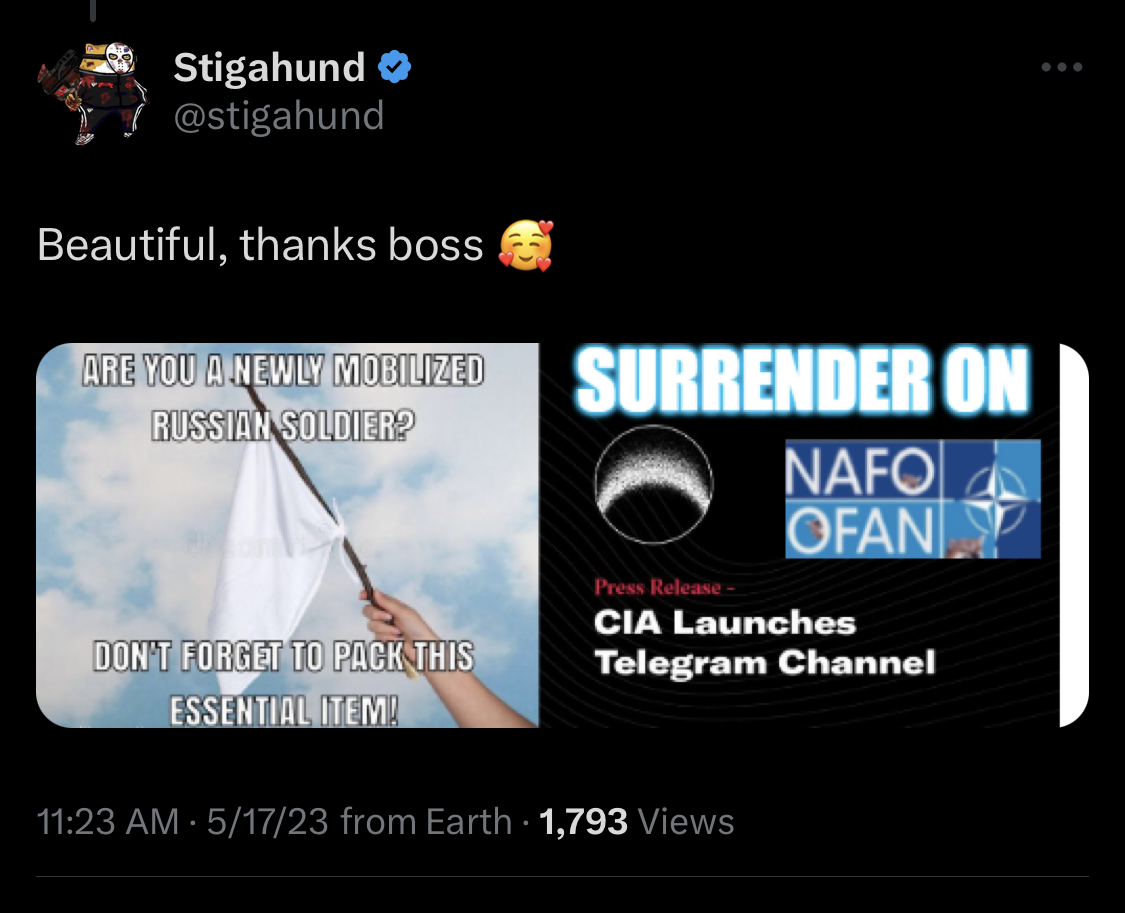1125x913 pixels.
Task: Click the reply thread line above avatar
Action: coord(93,10)
